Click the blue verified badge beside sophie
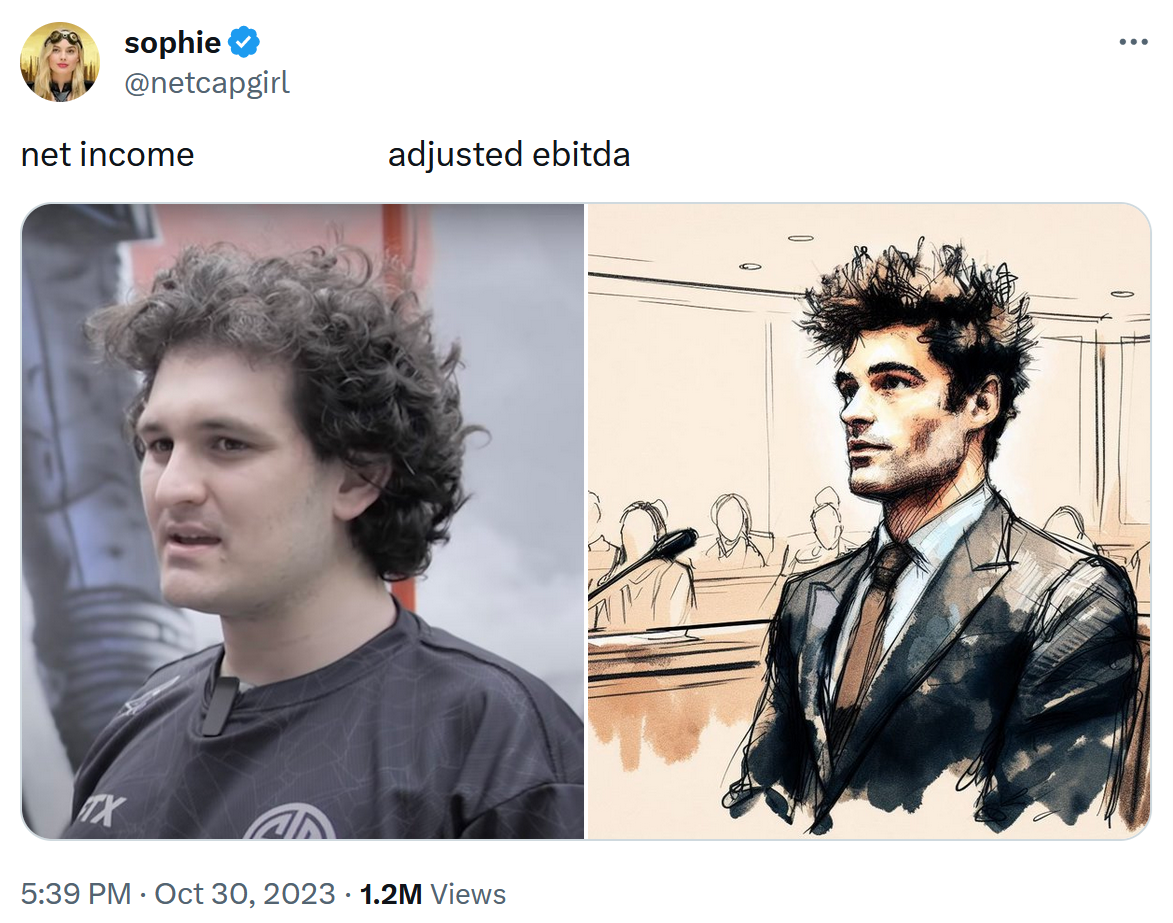Screen dimensions: 1173x923 [x=244, y=42]
